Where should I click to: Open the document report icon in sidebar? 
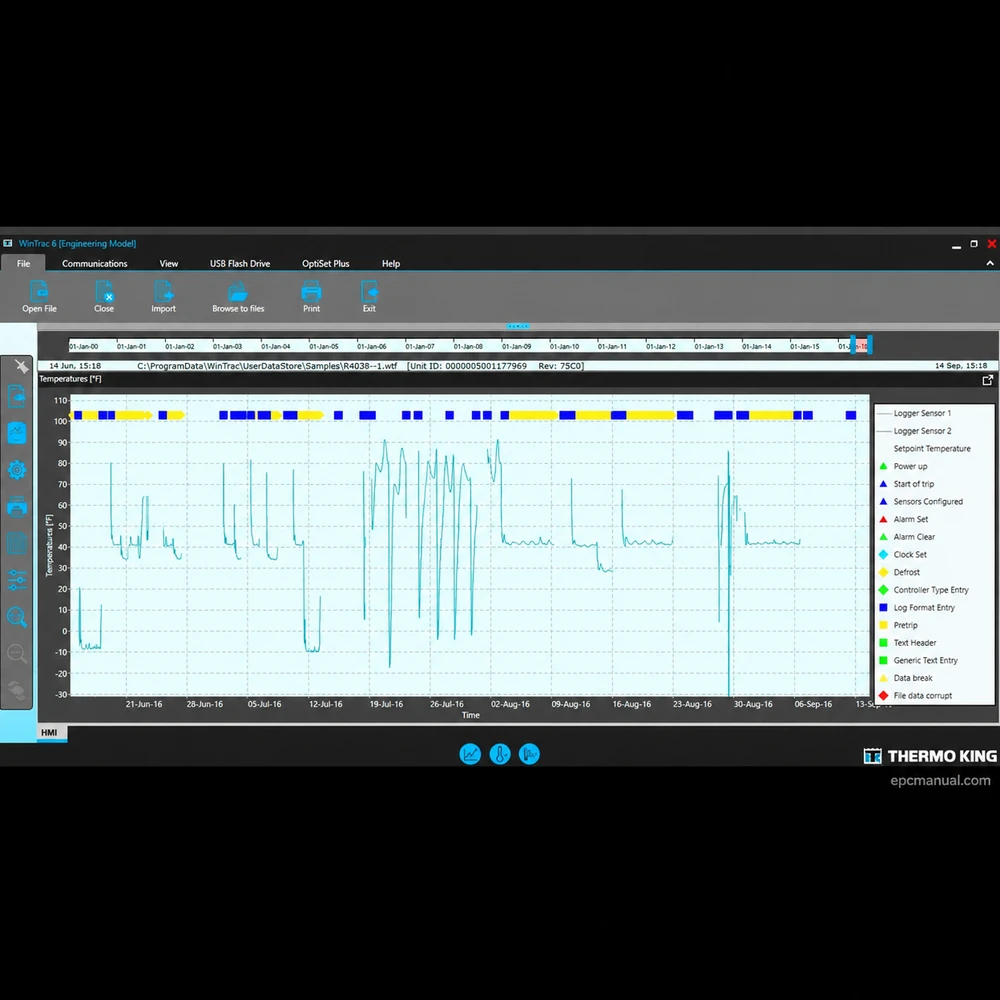17,543
